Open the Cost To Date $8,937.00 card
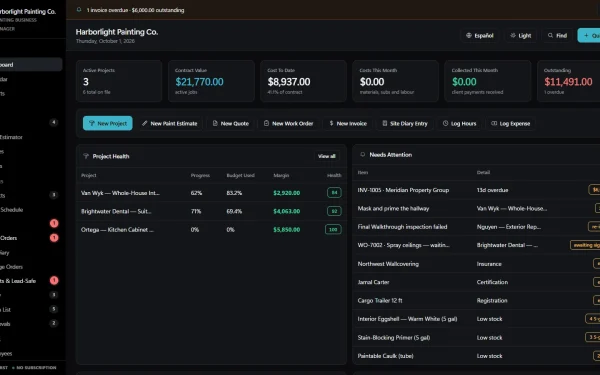Viewport: 600px width, 375px height. tap(303, 81)
